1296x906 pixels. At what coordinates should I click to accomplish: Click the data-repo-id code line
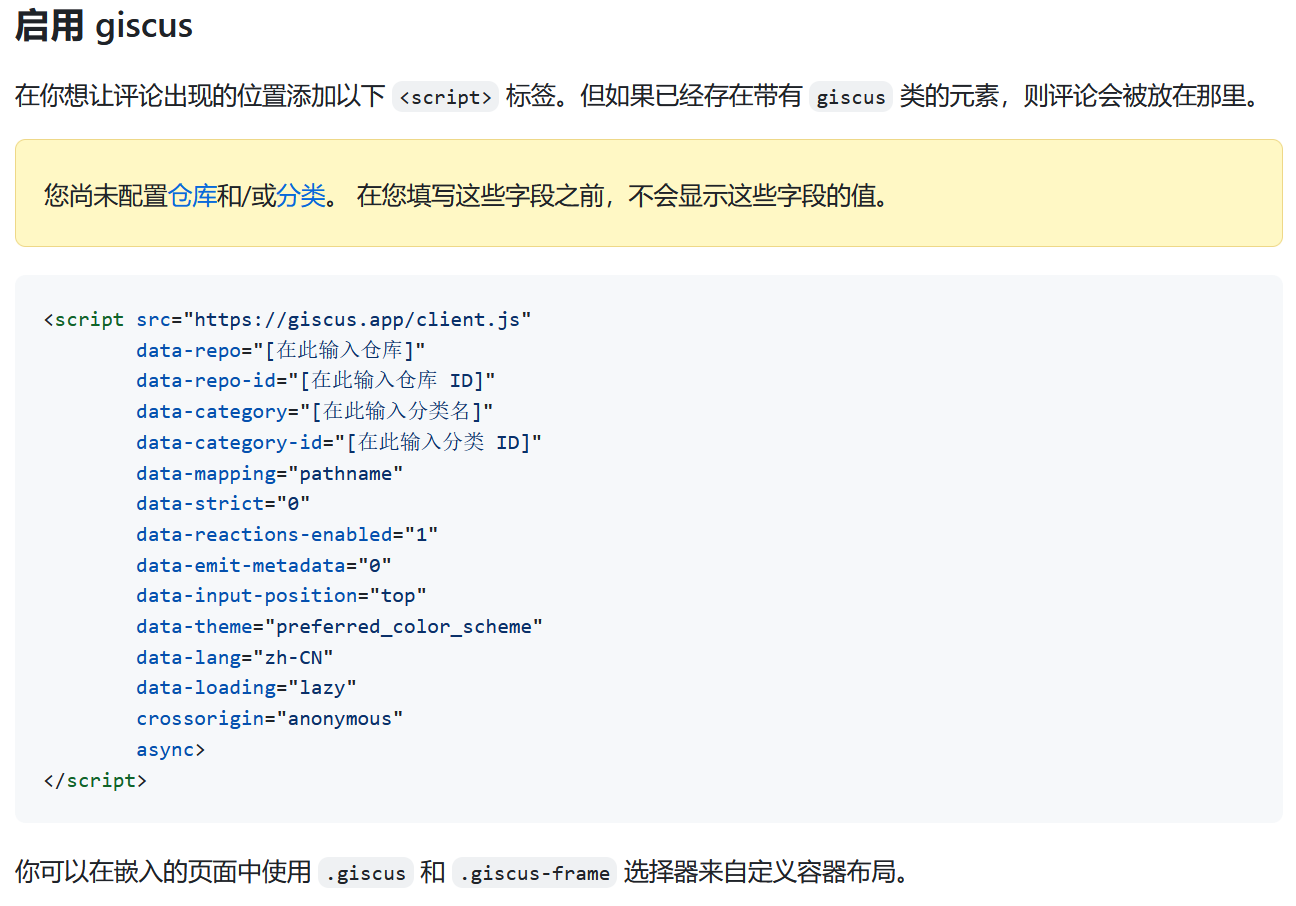[316, 381]
